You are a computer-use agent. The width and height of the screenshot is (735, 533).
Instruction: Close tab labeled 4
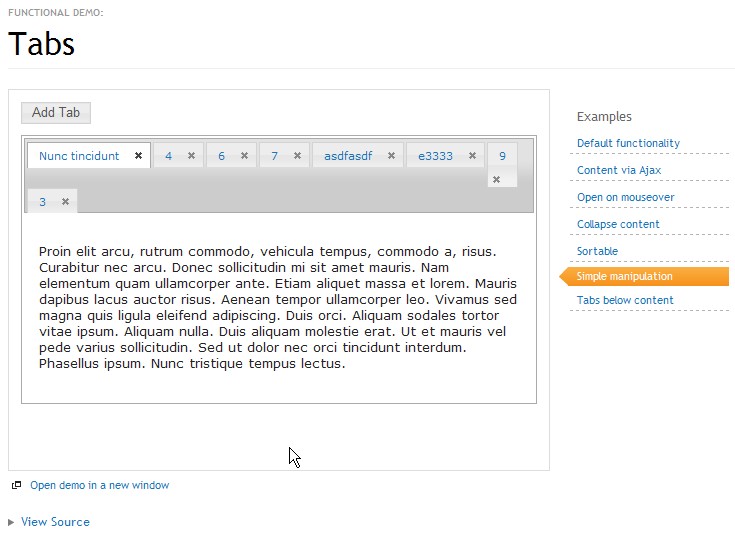click(191, 156)
